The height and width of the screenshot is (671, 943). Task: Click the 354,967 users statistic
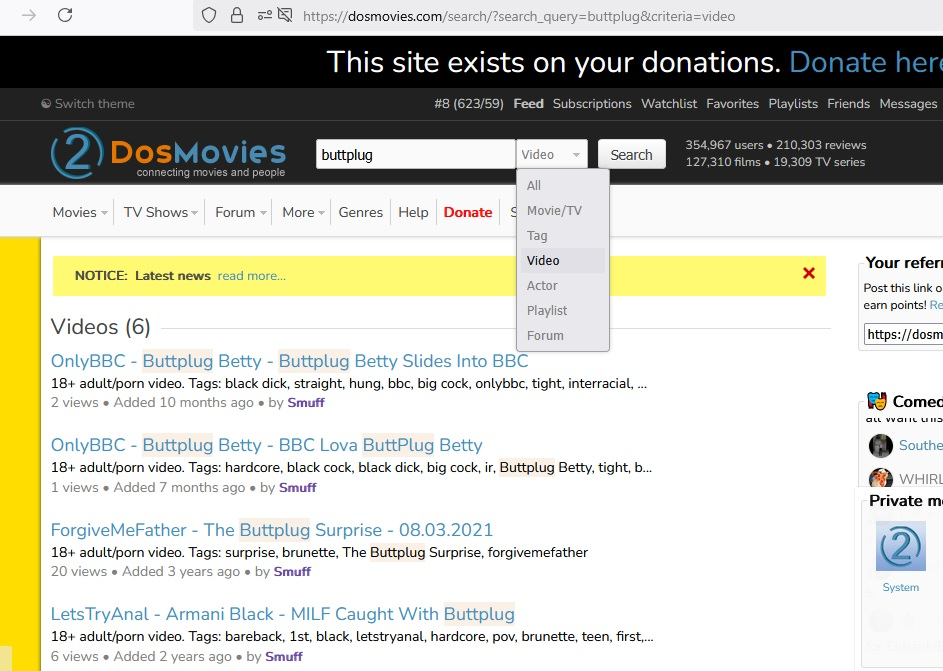[x=724, y=145]
